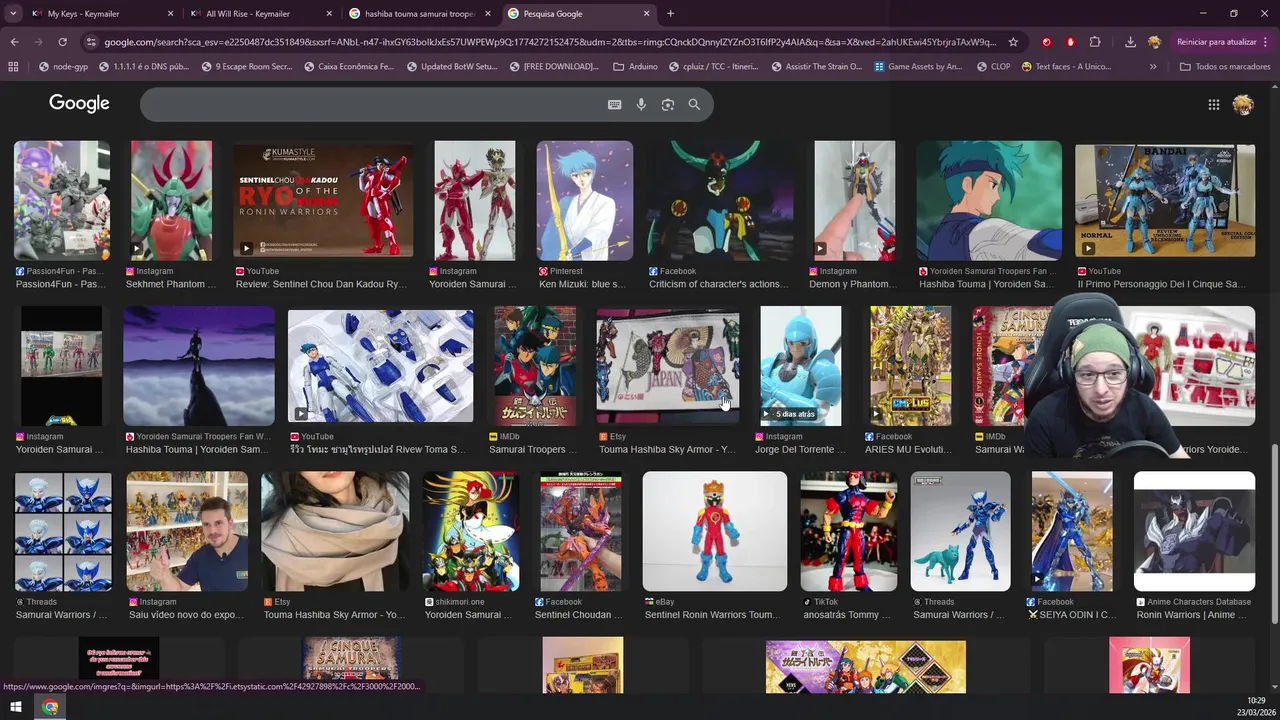Go back to previous page
The width and height of the screenshot is (1280, 720).
point(14,42)
